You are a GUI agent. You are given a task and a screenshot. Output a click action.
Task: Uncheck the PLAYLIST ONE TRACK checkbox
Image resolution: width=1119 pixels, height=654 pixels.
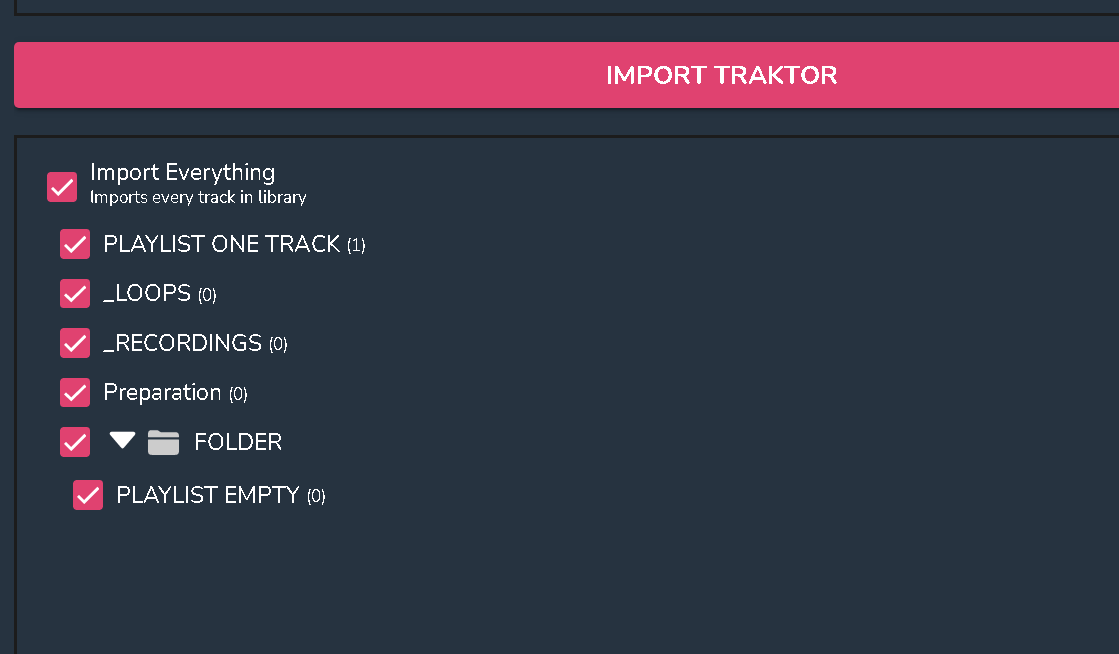(x=75, y=244)
